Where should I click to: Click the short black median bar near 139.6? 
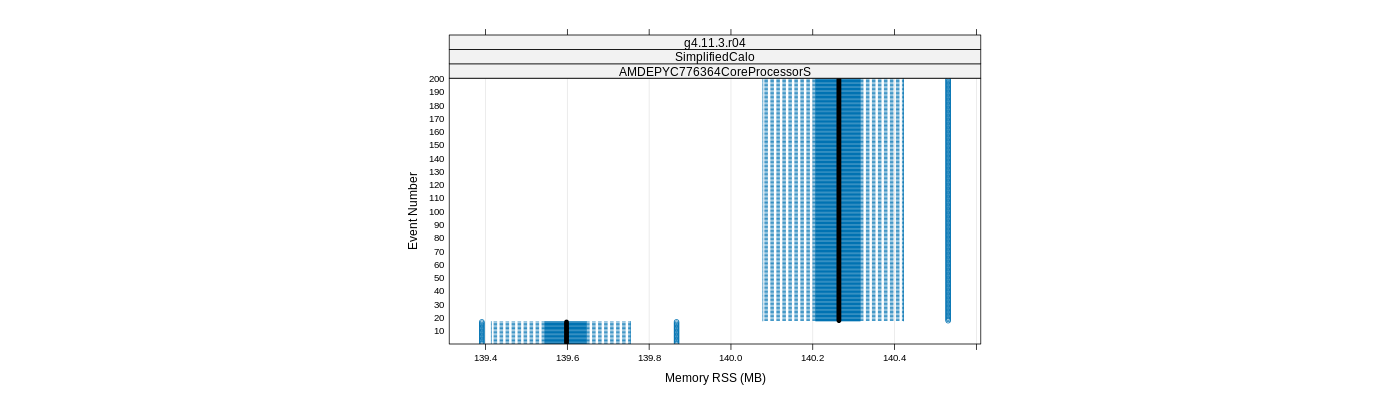tap(566, 332)
